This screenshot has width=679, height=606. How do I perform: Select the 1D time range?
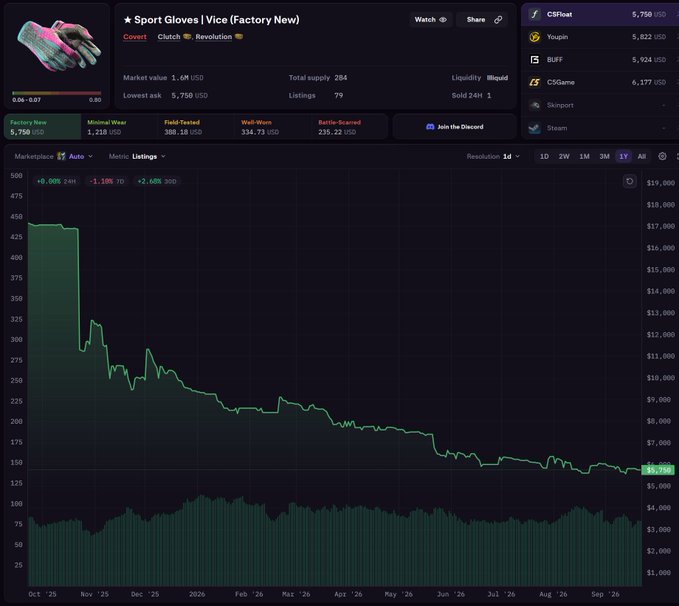point(544,156)
